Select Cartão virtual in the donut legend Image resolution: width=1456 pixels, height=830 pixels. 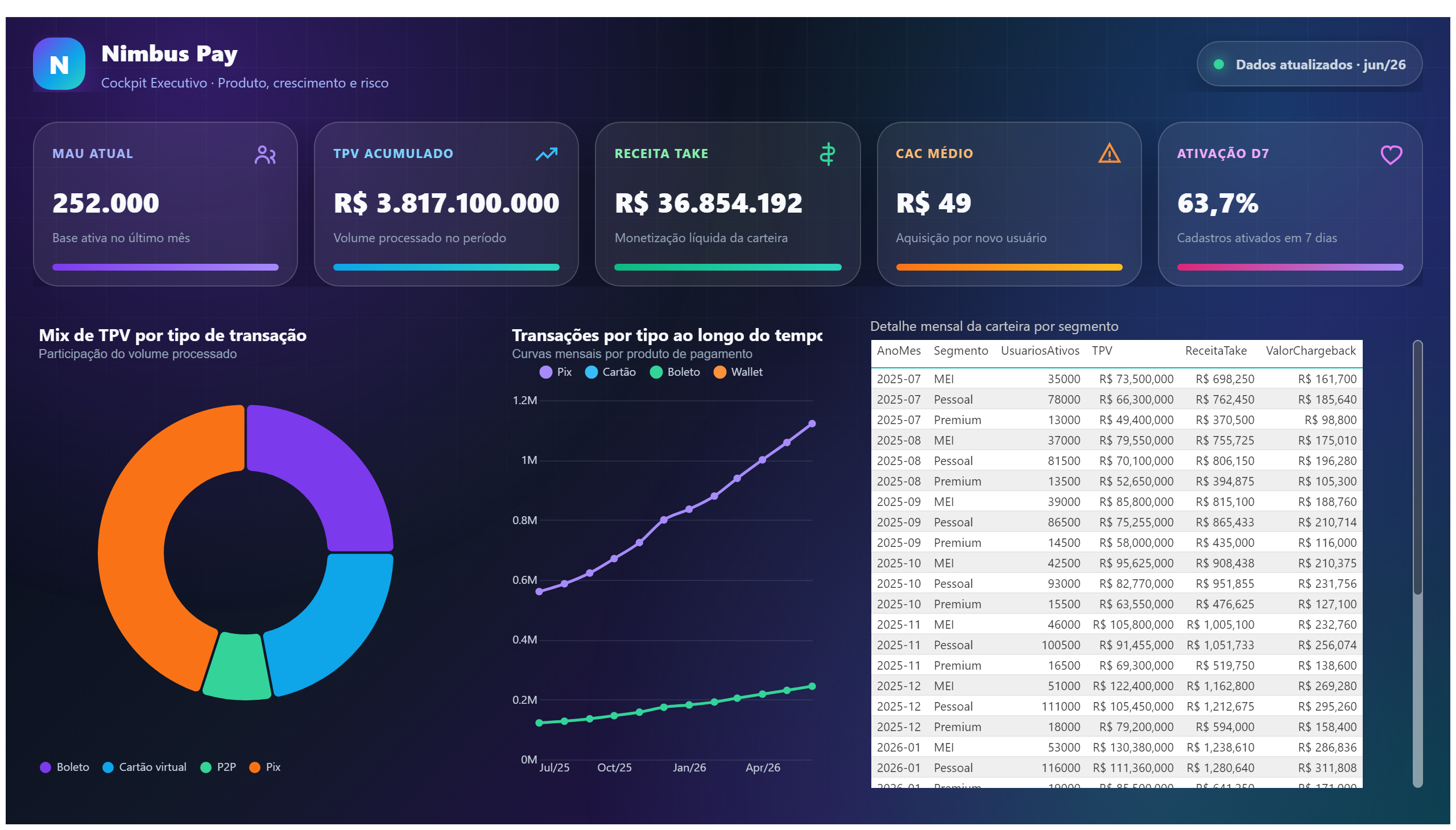coord(144,767)
